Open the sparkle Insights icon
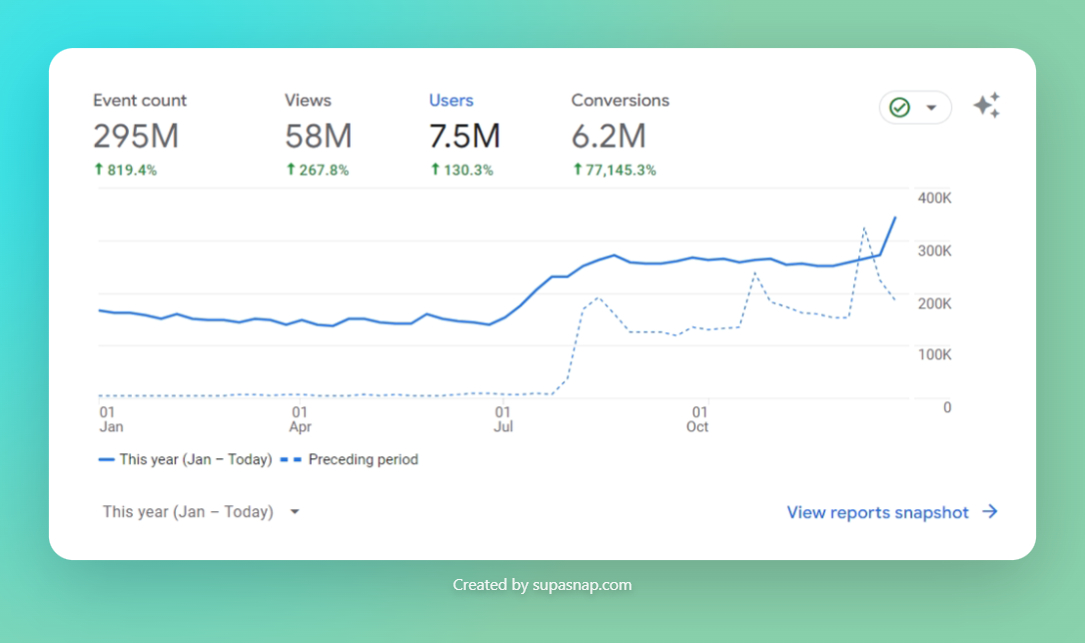This screenshot has height=643, width=1085. 986,106
